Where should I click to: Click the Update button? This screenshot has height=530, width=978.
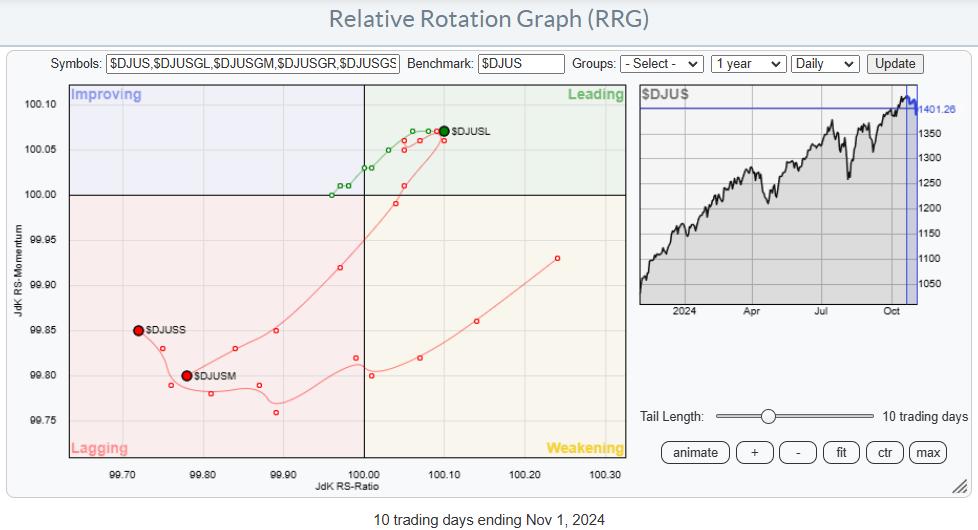pyautogui.click(x=895, y=63)
